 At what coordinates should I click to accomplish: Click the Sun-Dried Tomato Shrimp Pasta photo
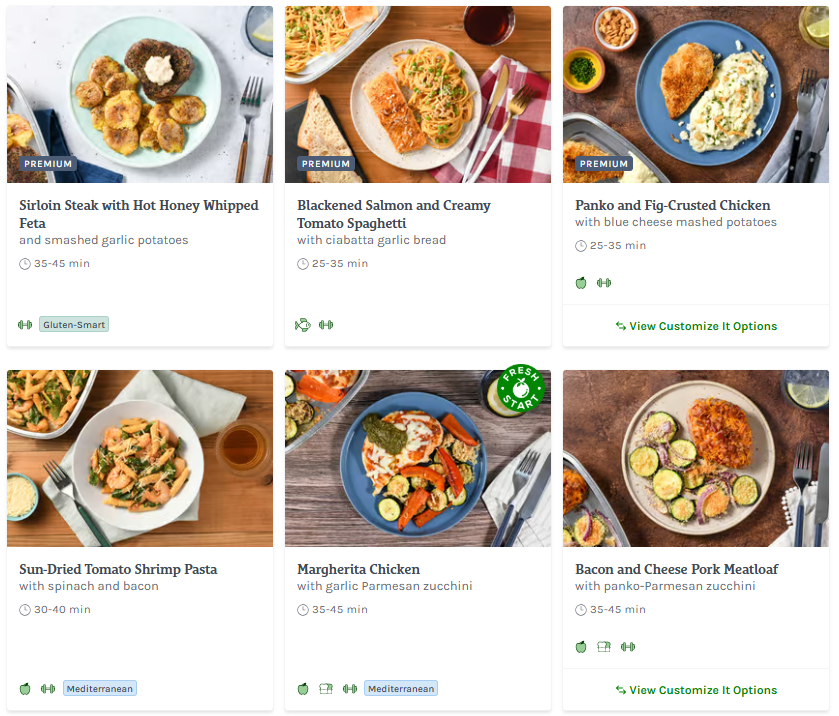140,458
